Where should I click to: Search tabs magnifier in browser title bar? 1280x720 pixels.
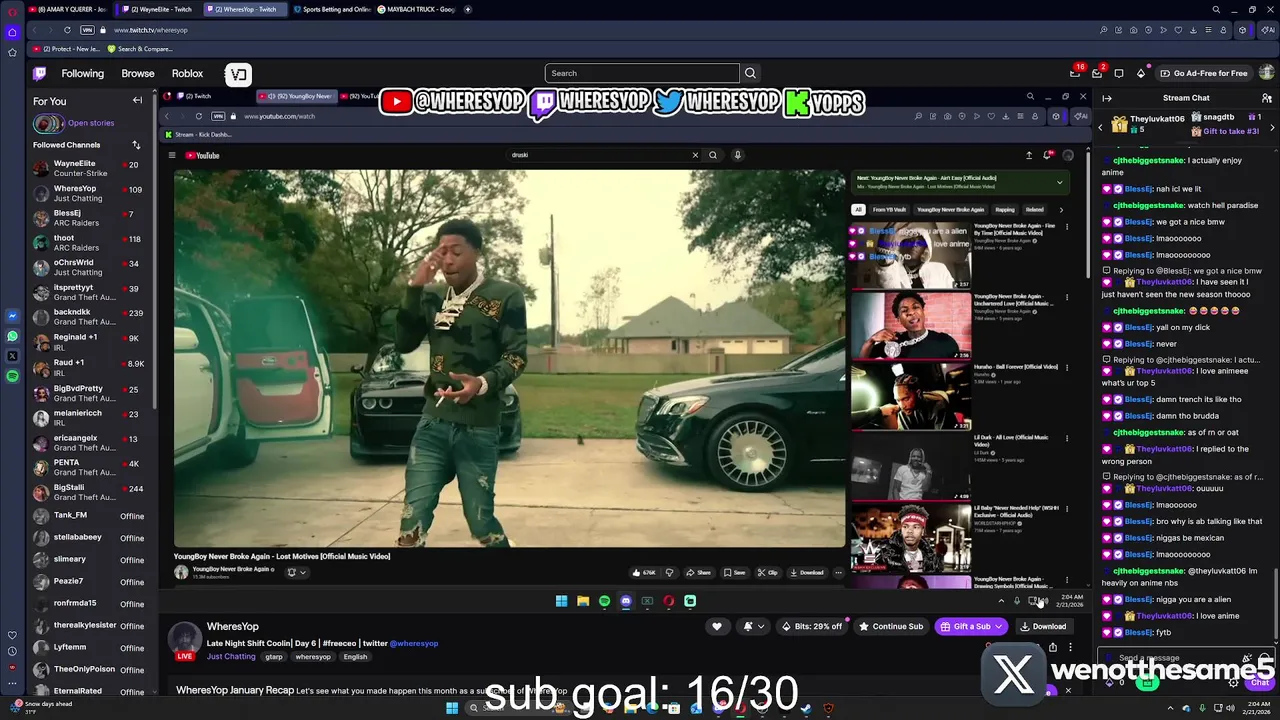[x=1216, y=9]
